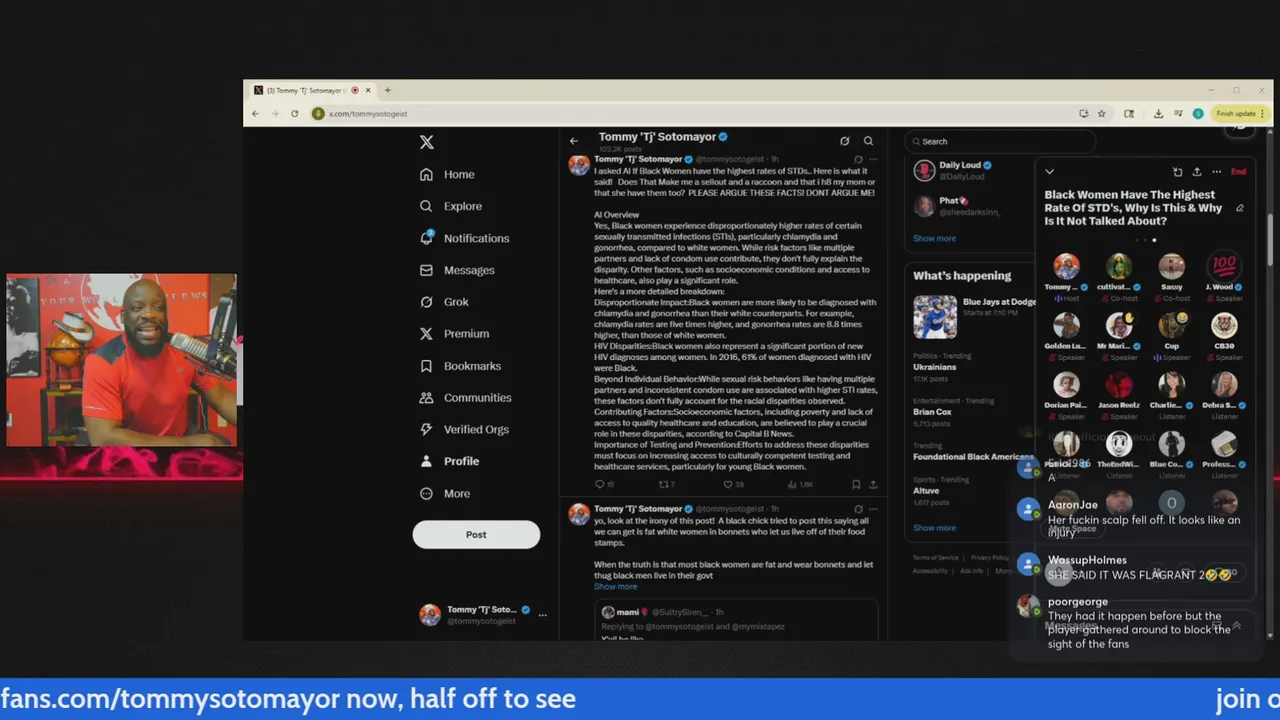Click the share icon on the STD post
This screenshot has height=720, width=1280.
873,484
